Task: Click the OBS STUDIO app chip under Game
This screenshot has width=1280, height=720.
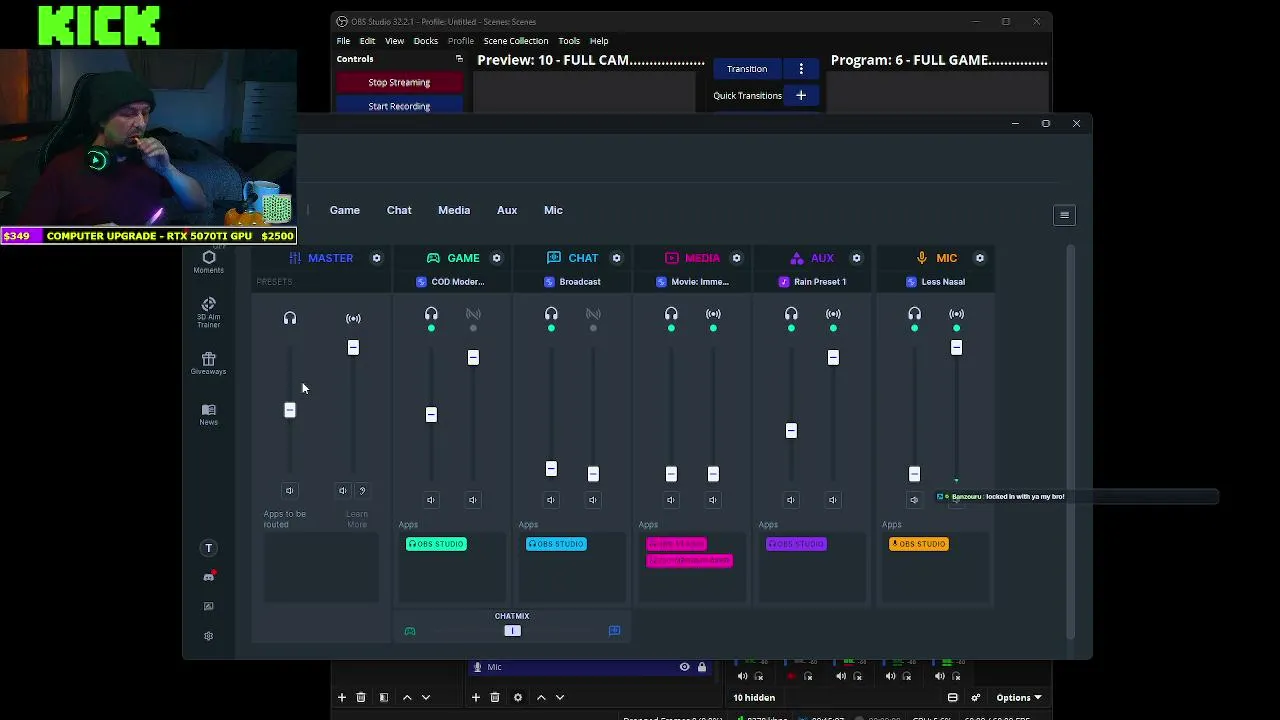Action: (436, 544)
